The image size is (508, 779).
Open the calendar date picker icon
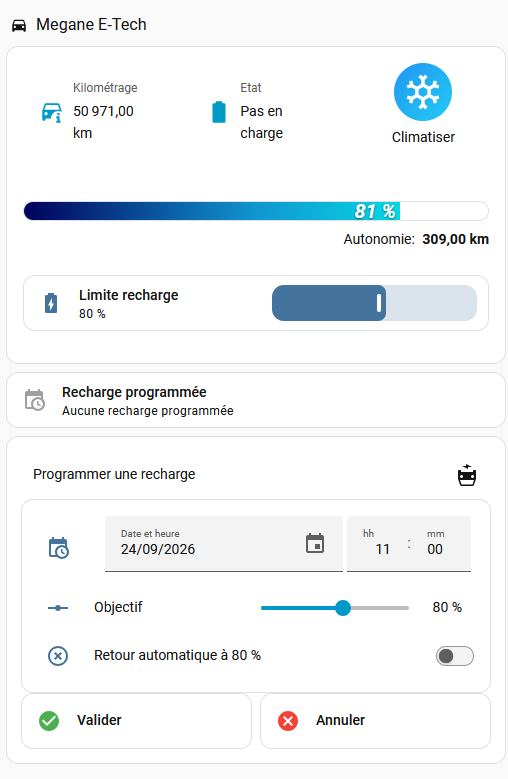point(315,544)
